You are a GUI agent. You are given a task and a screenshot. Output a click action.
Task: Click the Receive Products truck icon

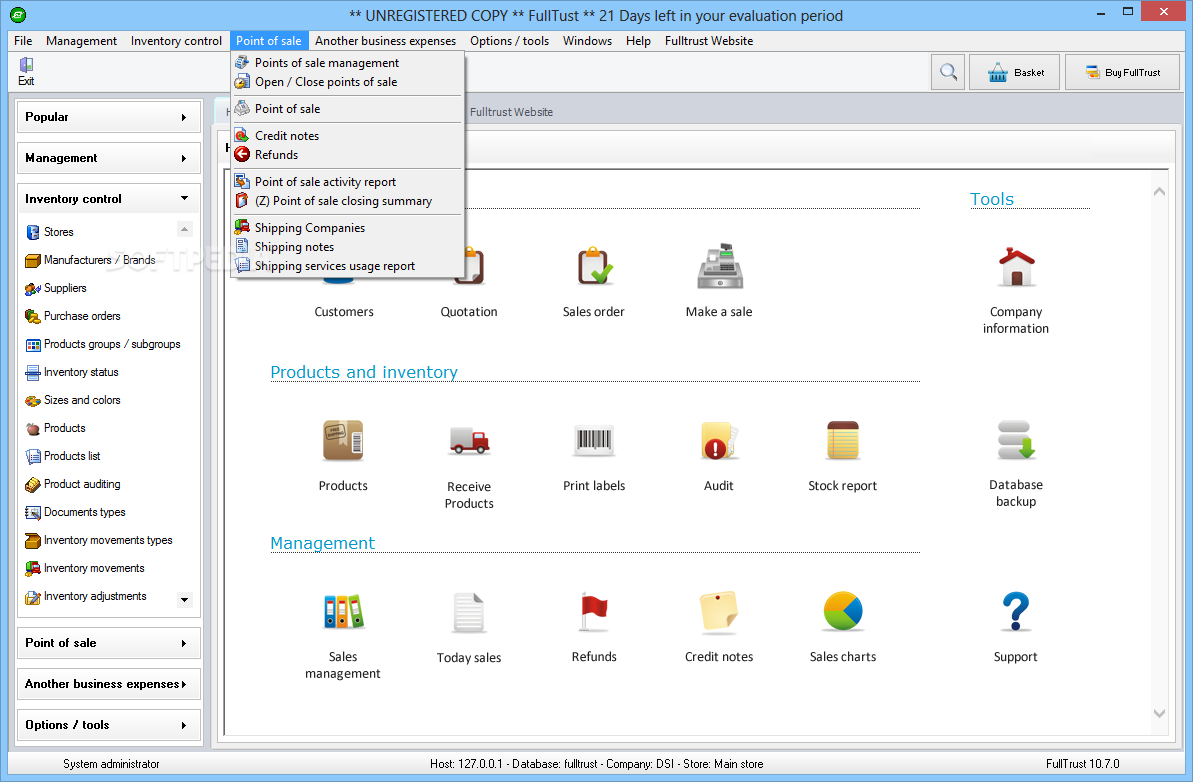(469, 440)
